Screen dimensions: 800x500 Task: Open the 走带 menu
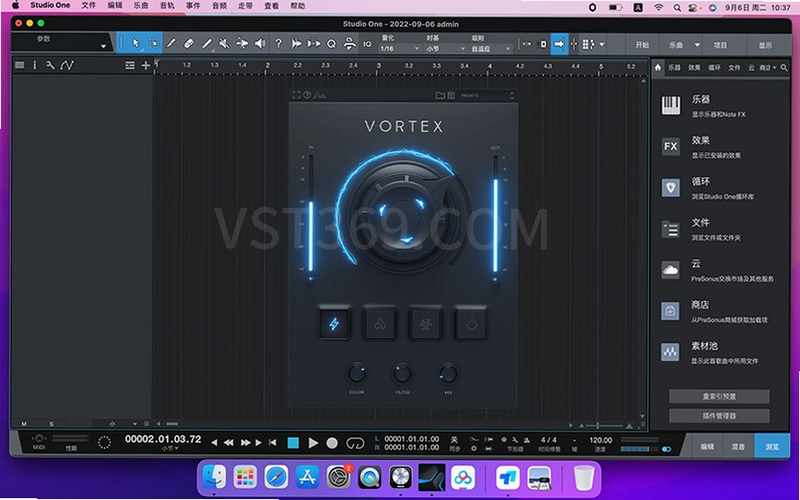coord(245,6)
